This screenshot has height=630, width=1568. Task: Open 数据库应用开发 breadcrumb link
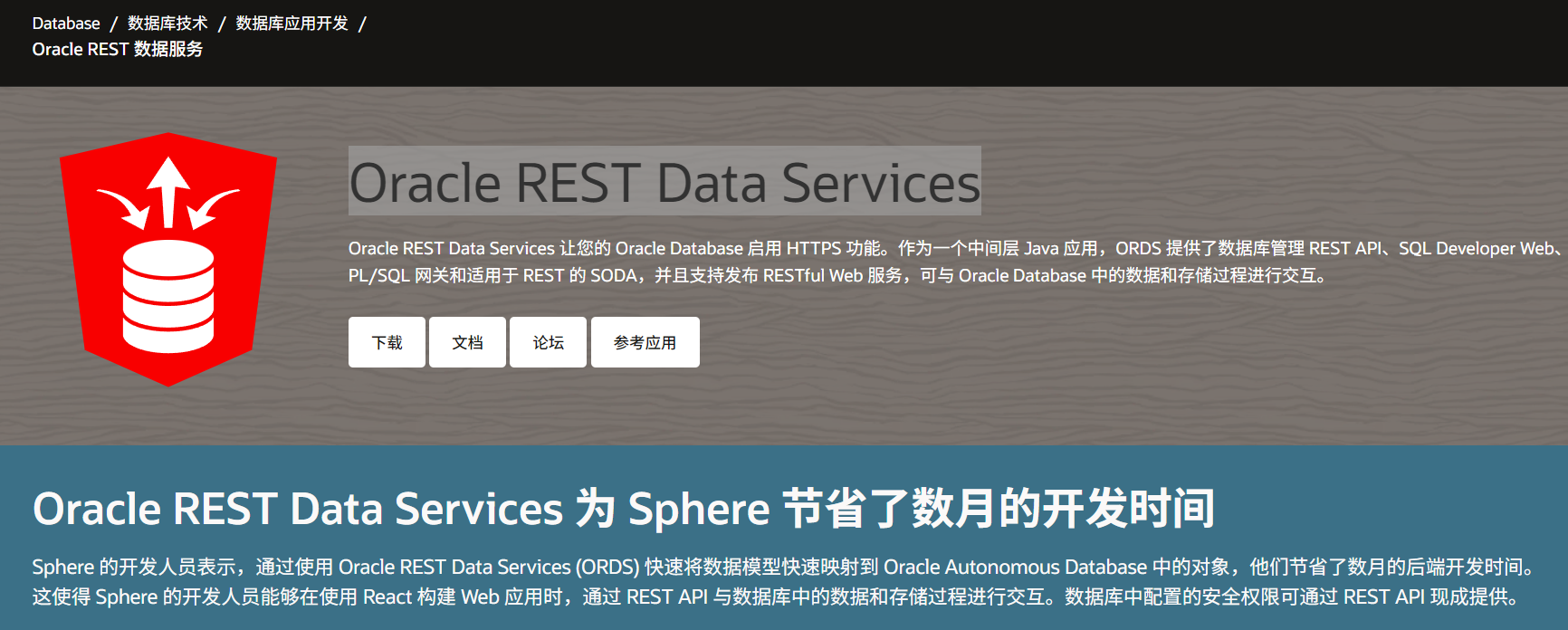point(292,24)
